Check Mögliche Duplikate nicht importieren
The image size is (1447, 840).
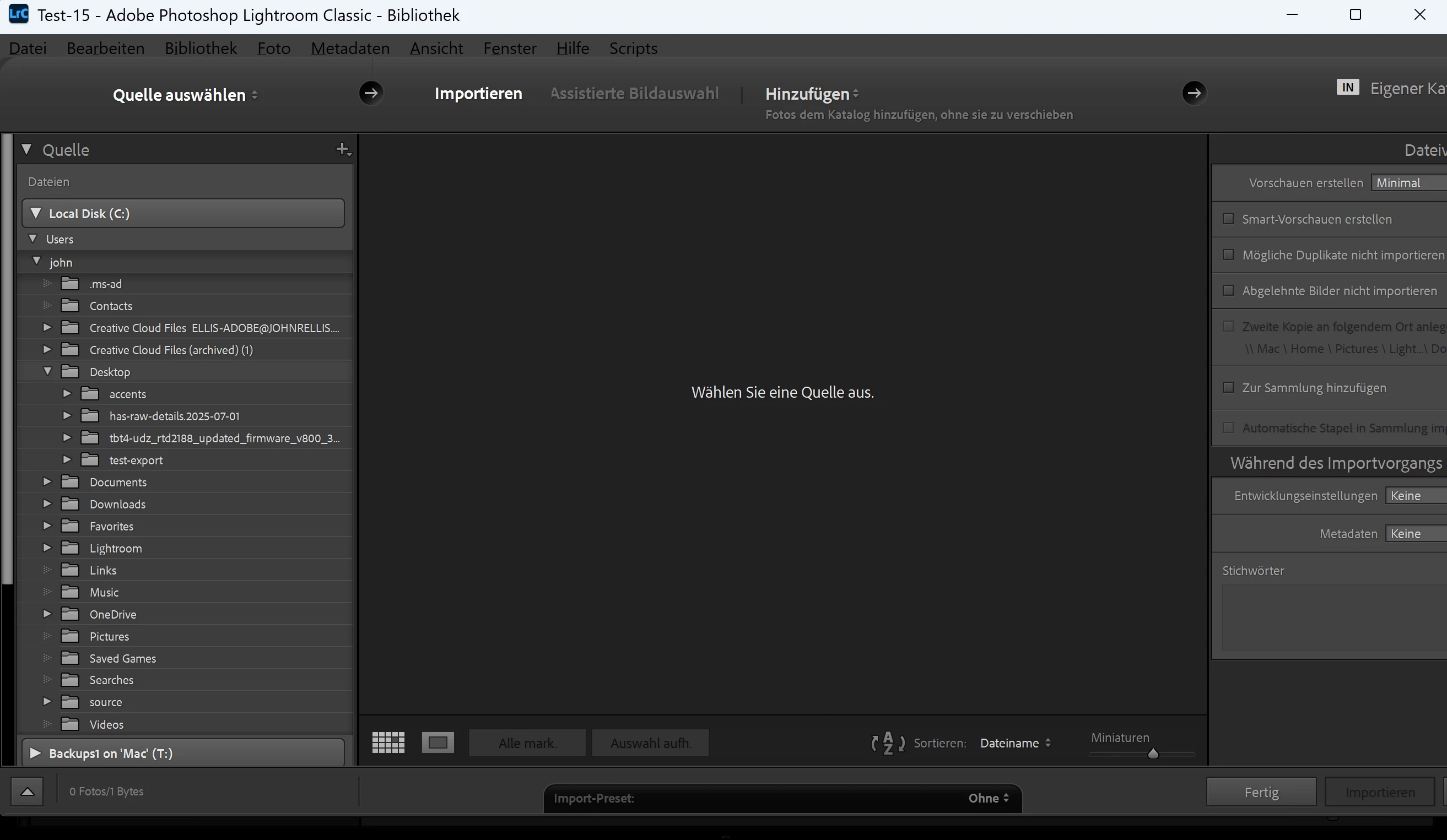tap(1228, 254)
